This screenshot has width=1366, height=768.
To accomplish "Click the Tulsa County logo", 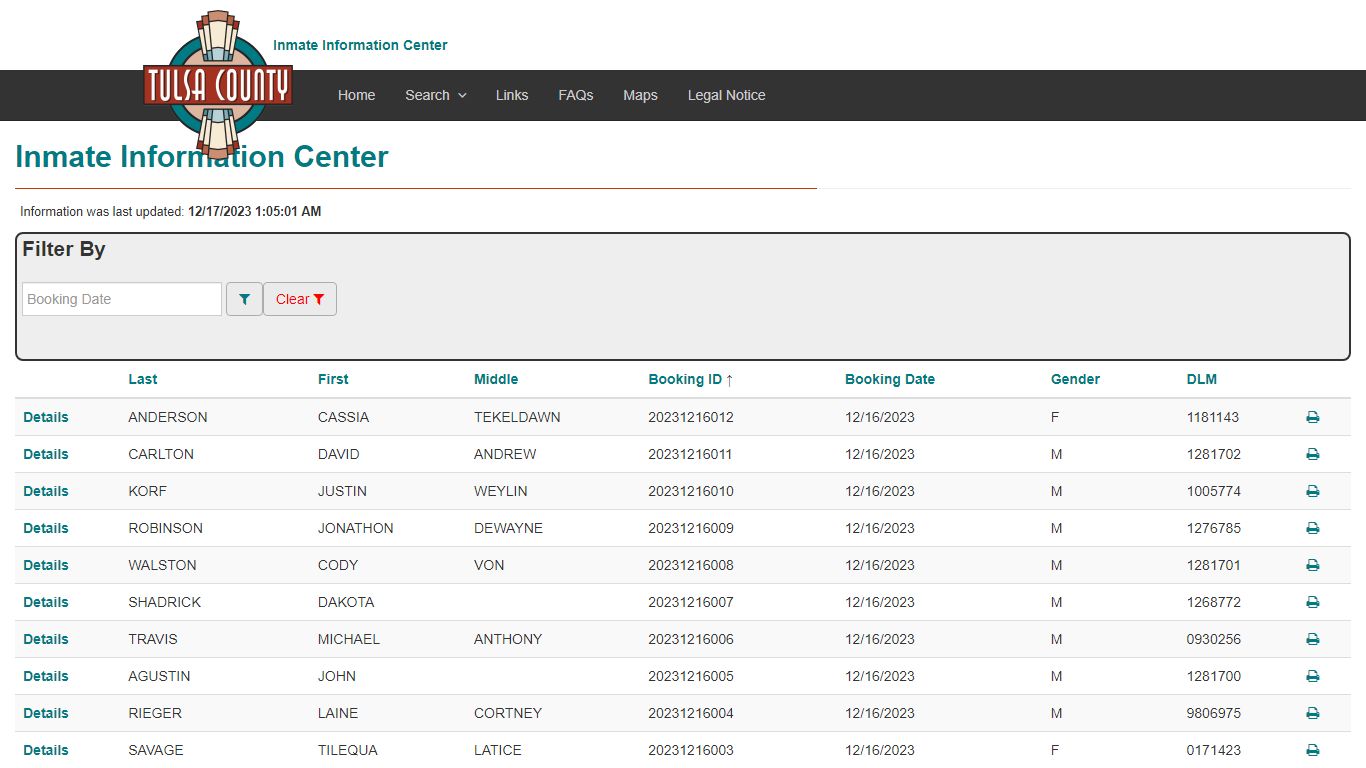I will pyautogui.click(x=218, y=85).
